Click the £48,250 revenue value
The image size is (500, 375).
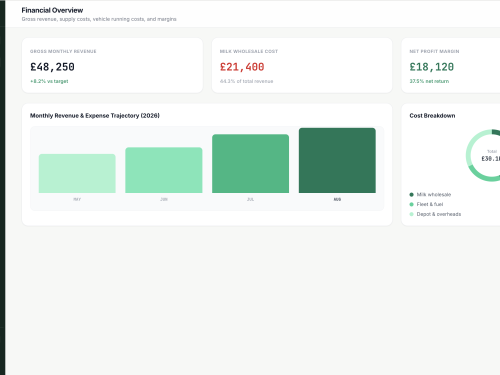pos(52,67)
